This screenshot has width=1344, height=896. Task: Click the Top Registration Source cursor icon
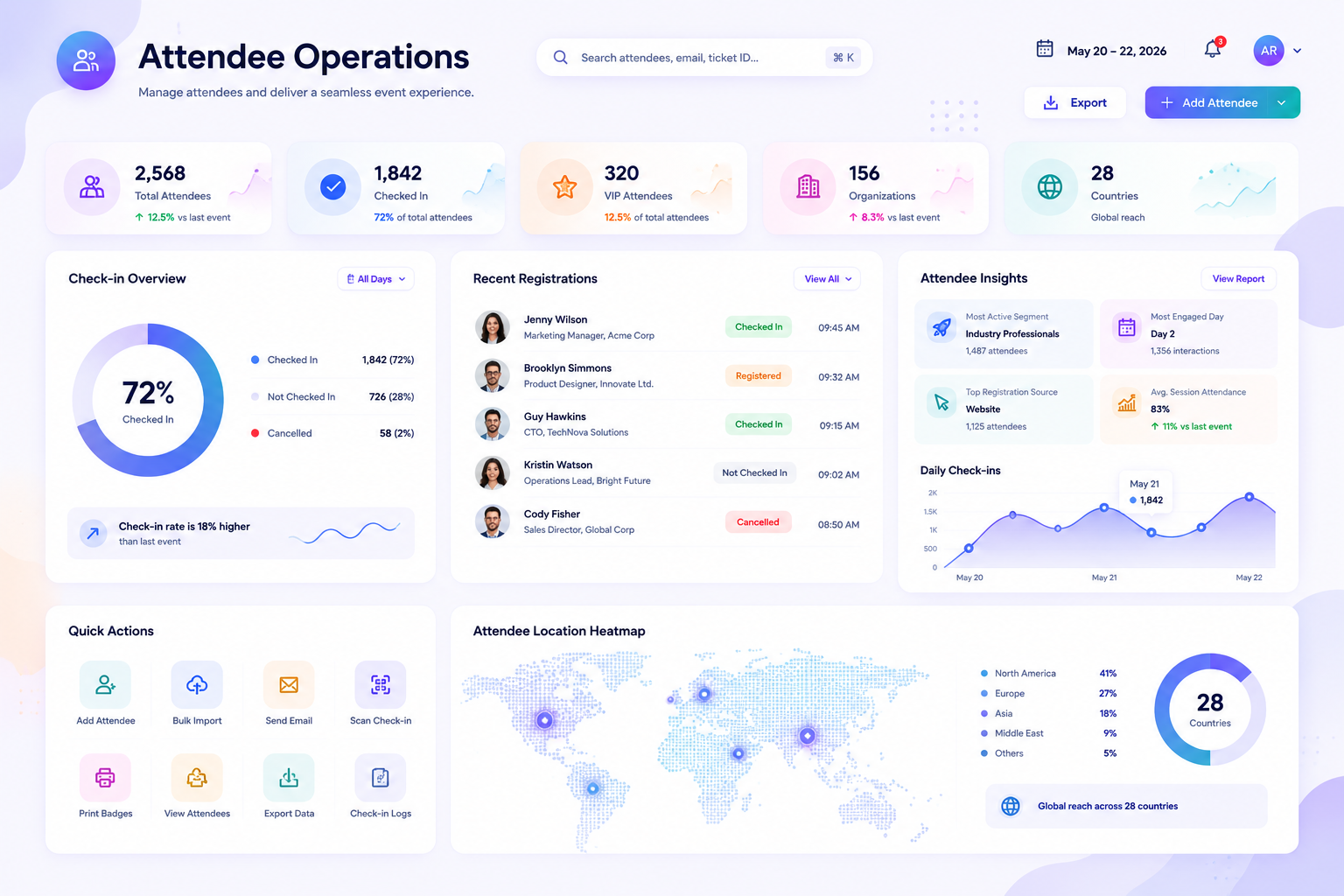(x=941, y=402)
